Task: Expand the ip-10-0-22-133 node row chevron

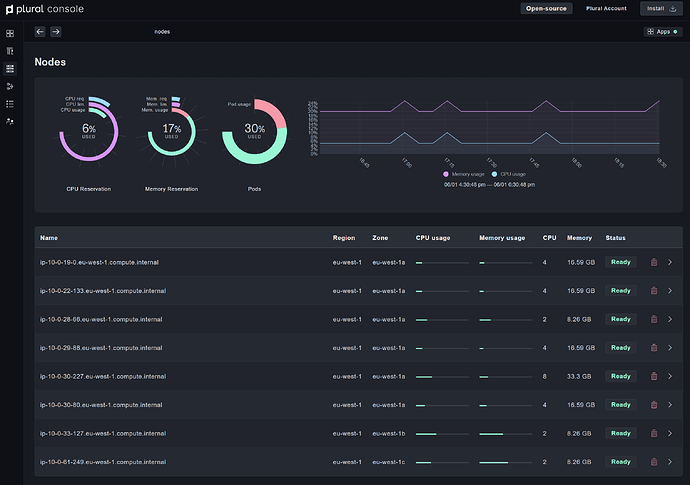Action: 670,291
